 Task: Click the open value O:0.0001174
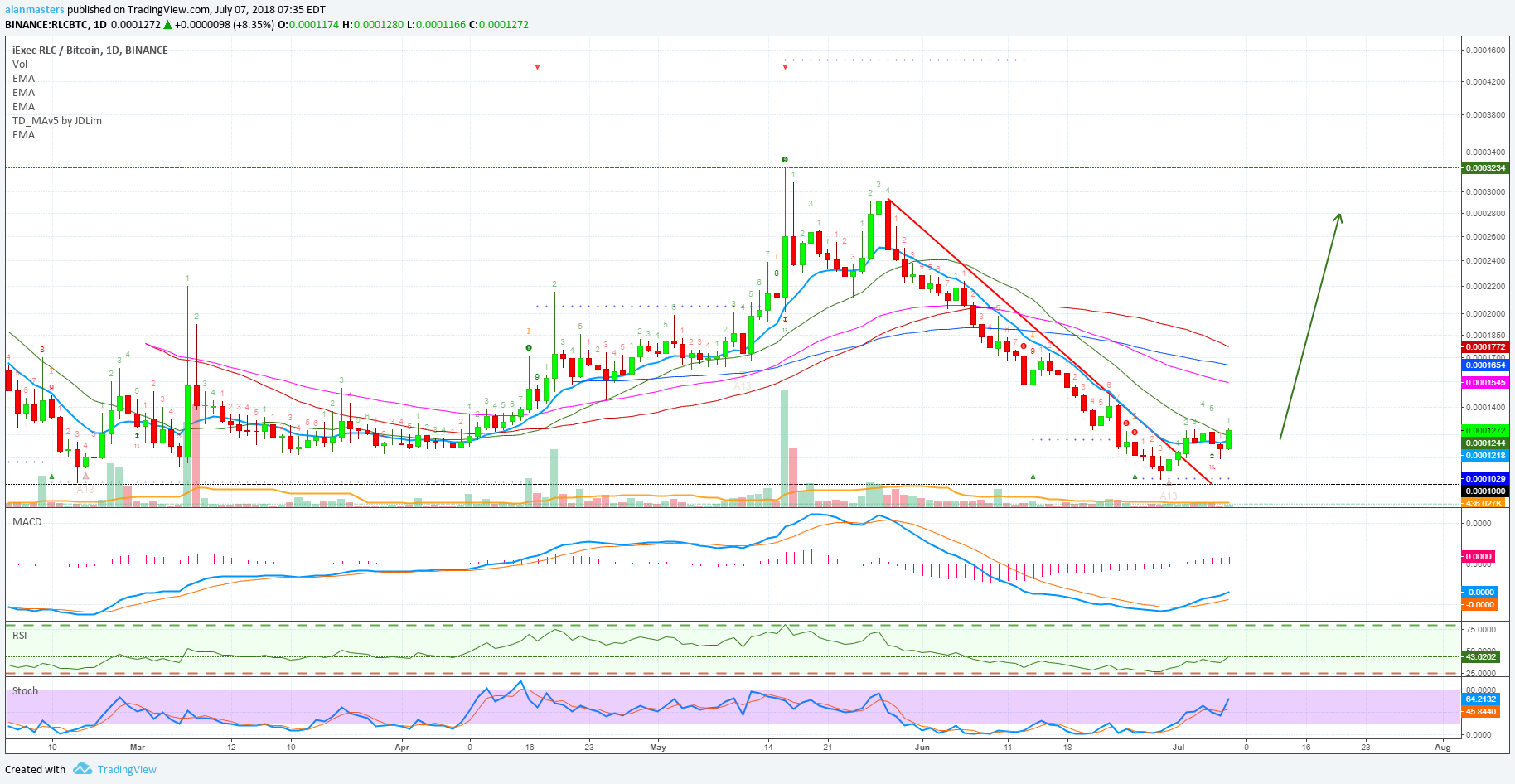[308, 25]
